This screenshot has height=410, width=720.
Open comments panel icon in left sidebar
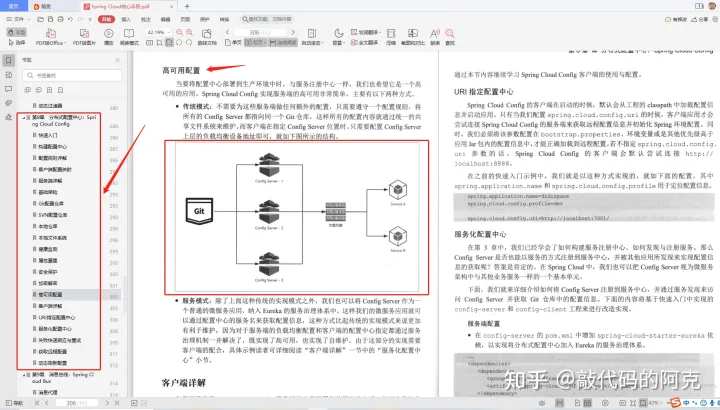click(9, 89)
